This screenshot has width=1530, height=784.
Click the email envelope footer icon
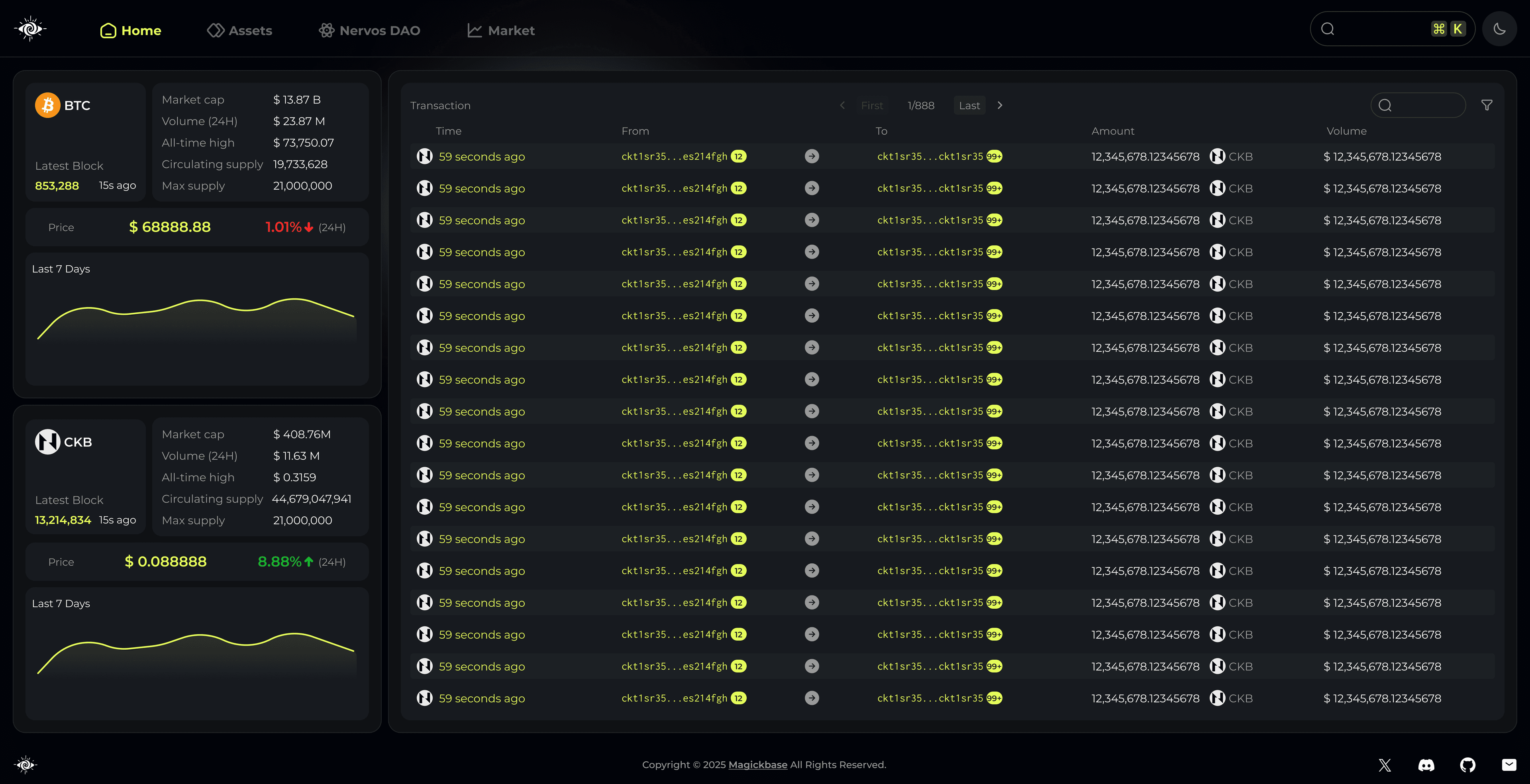coord(1509,765)
